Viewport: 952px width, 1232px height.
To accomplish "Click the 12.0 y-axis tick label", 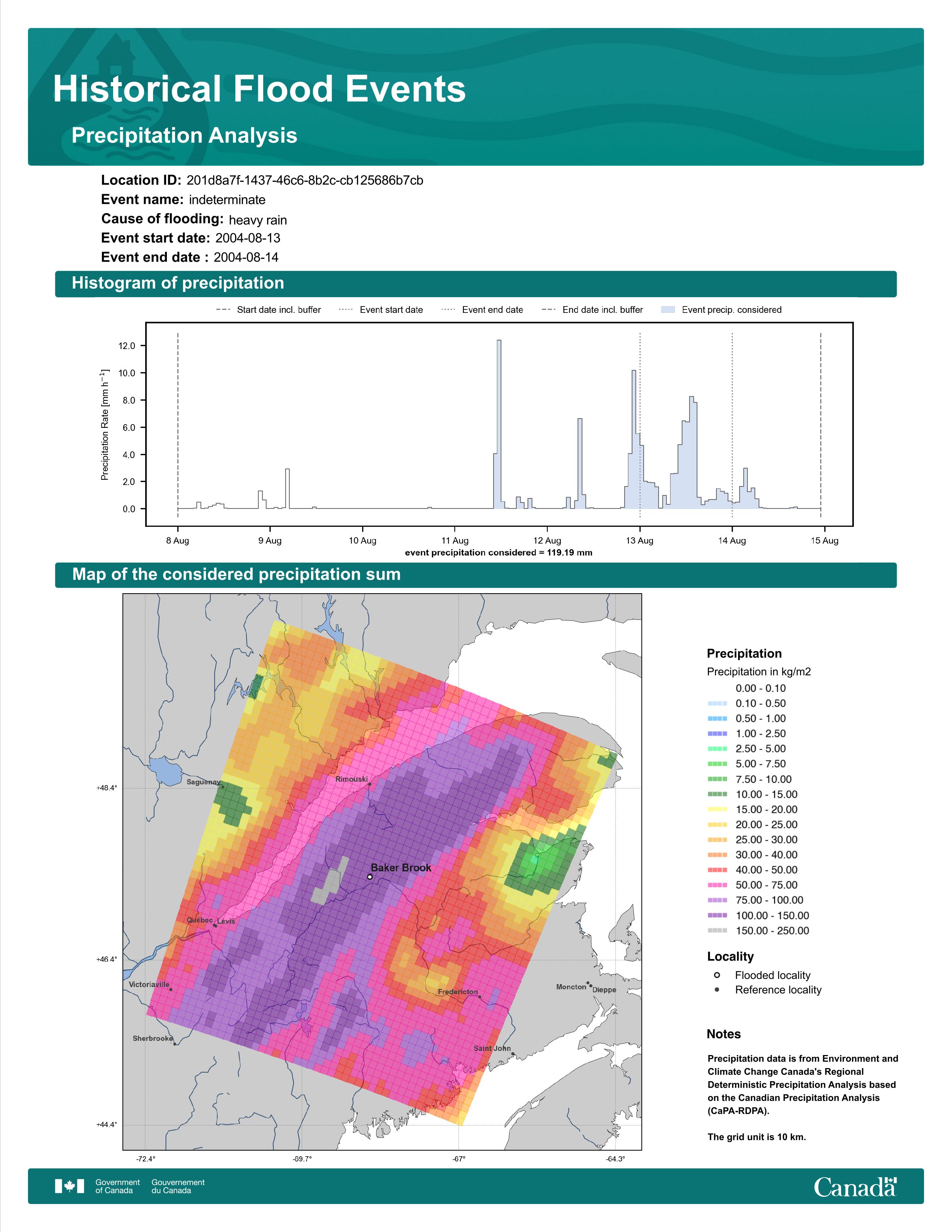I will tap(127, 346).
